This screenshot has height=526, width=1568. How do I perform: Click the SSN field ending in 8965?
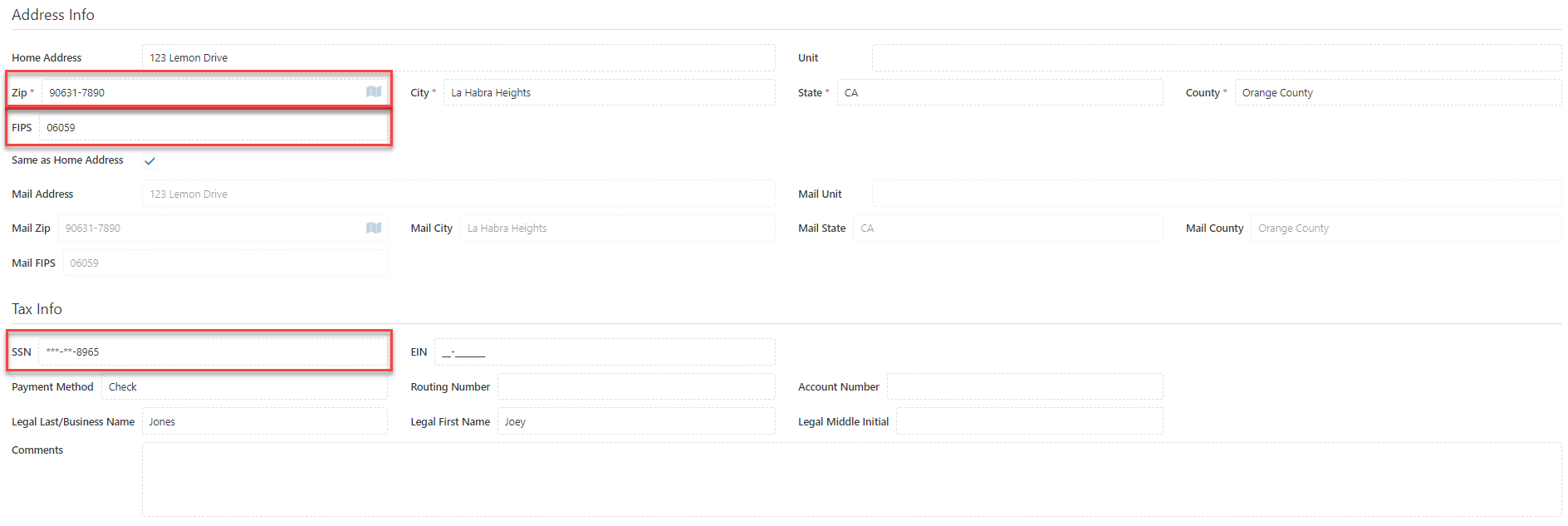click(213, 351)
